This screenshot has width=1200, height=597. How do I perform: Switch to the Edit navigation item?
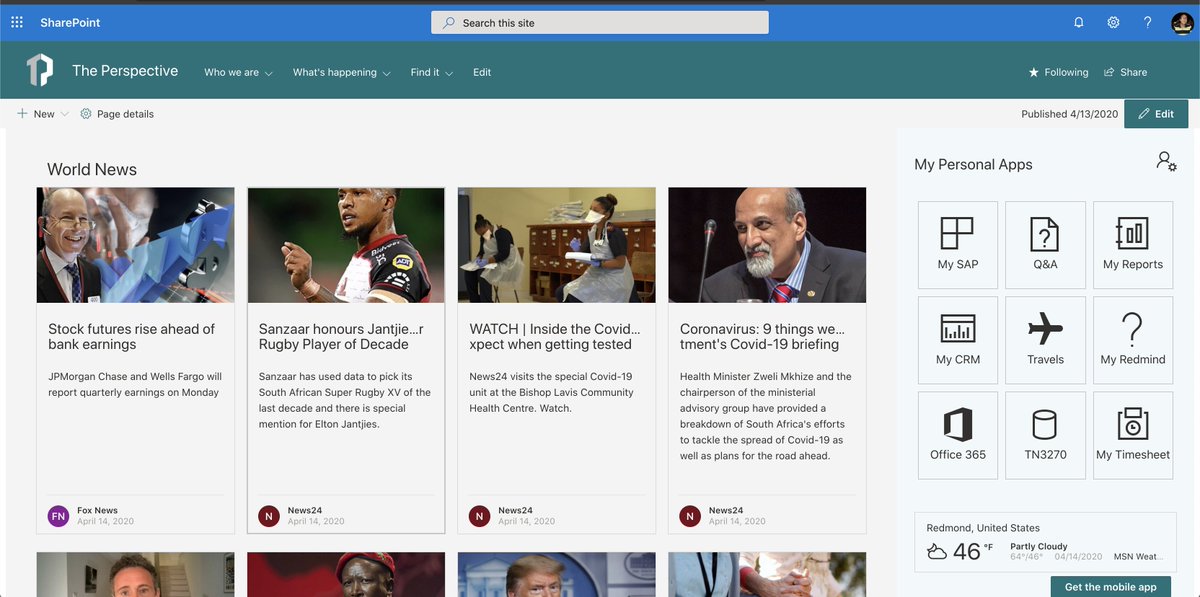pyautogui.click(x=482, y=72)
